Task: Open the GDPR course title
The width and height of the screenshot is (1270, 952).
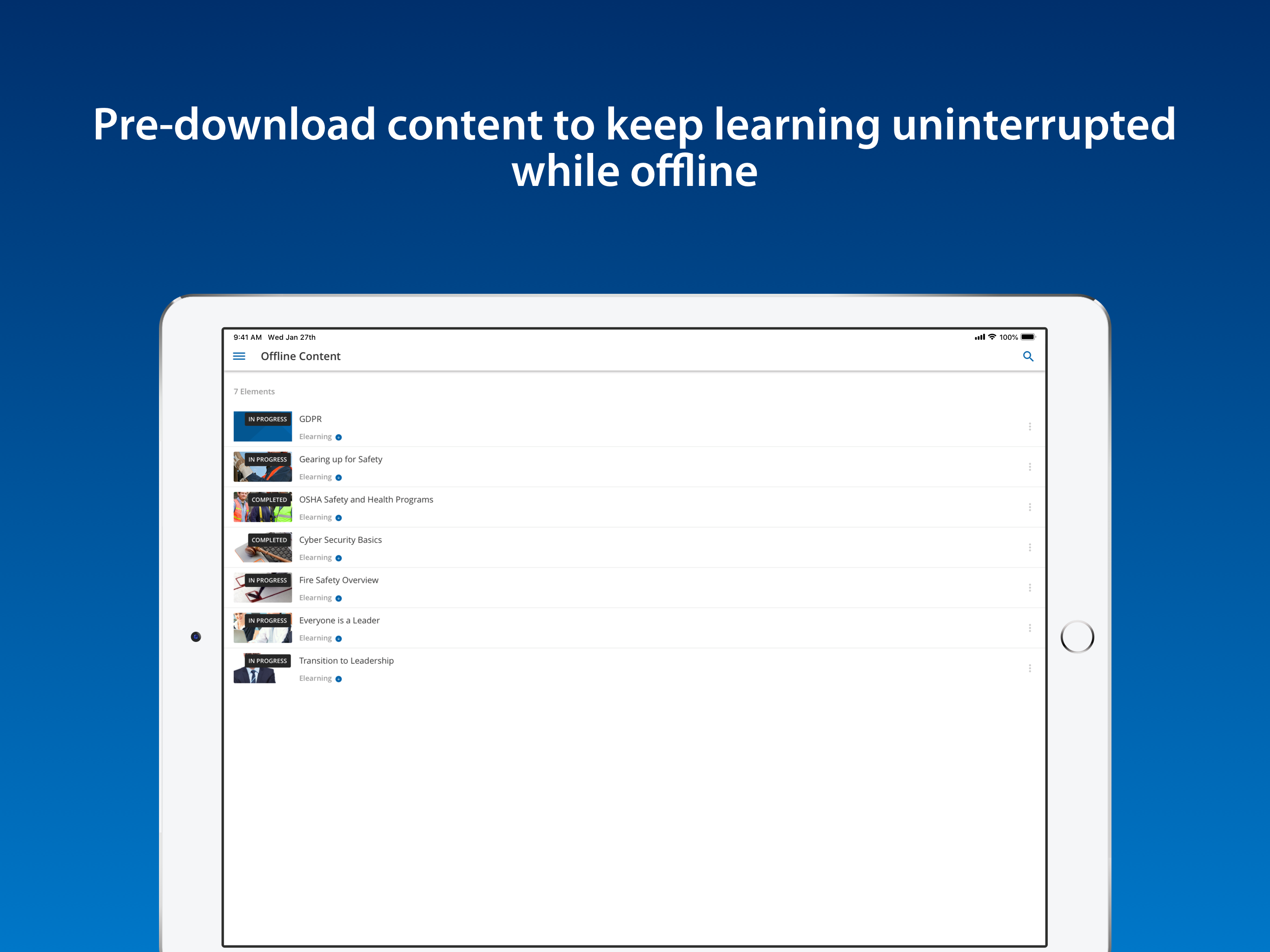Action: tap(310, 419)
